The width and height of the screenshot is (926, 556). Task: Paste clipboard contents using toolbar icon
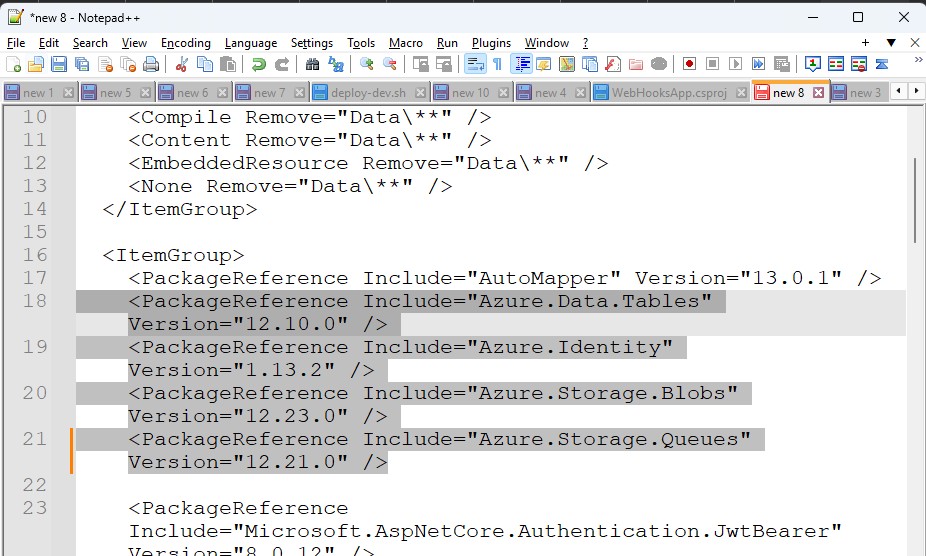click(x=228, y=64)
